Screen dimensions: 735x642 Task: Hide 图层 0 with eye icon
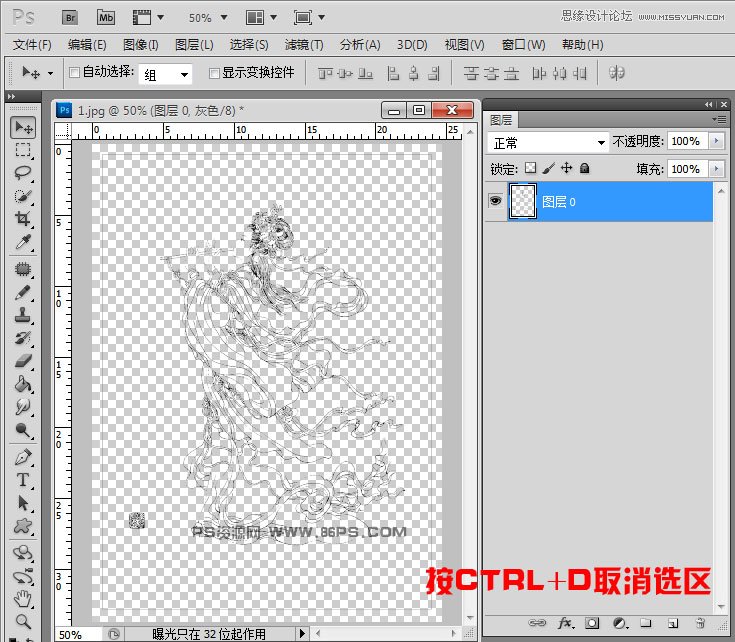point(495,201)
